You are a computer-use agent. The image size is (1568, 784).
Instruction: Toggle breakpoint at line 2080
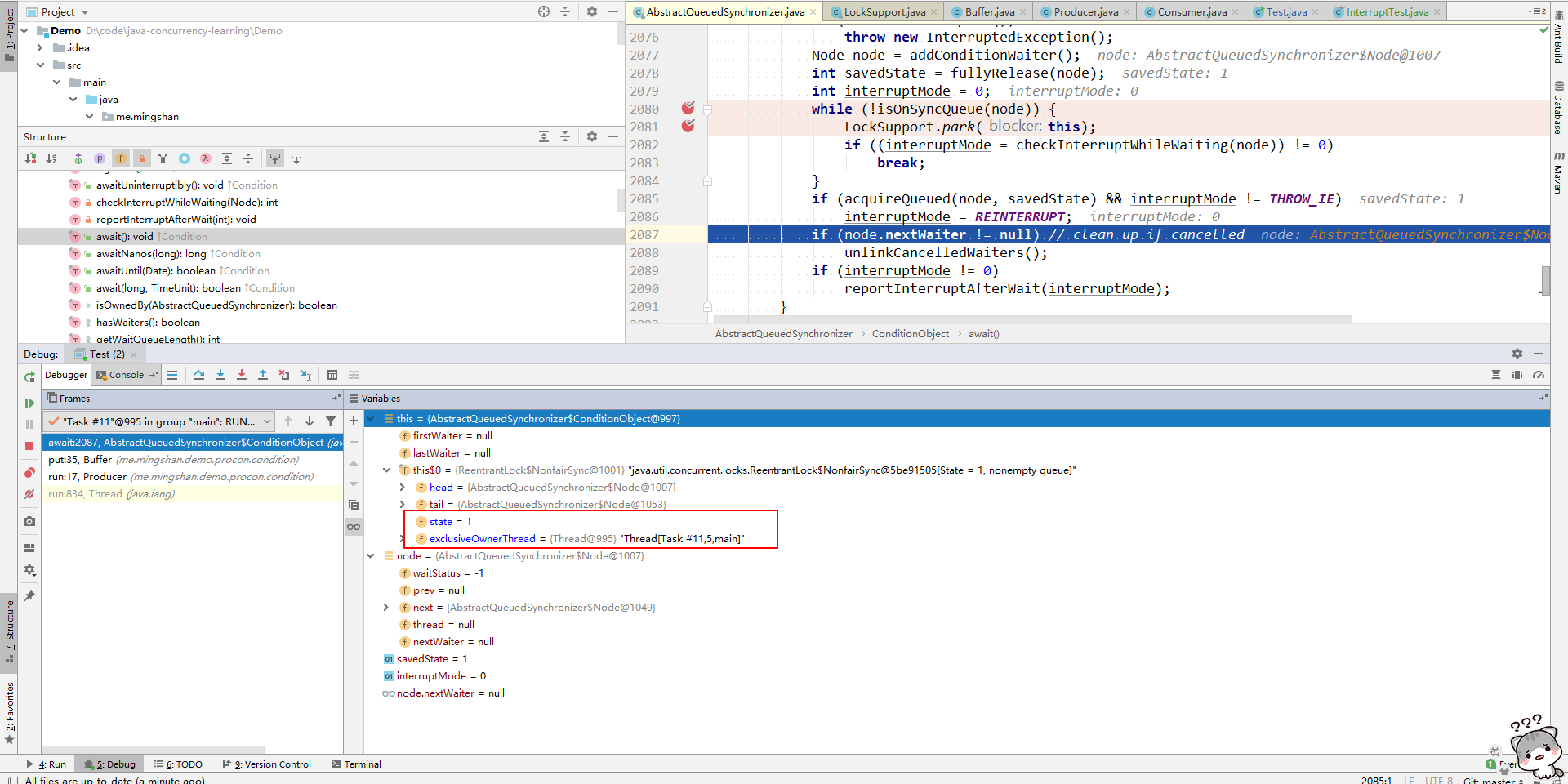pos(688,109)
